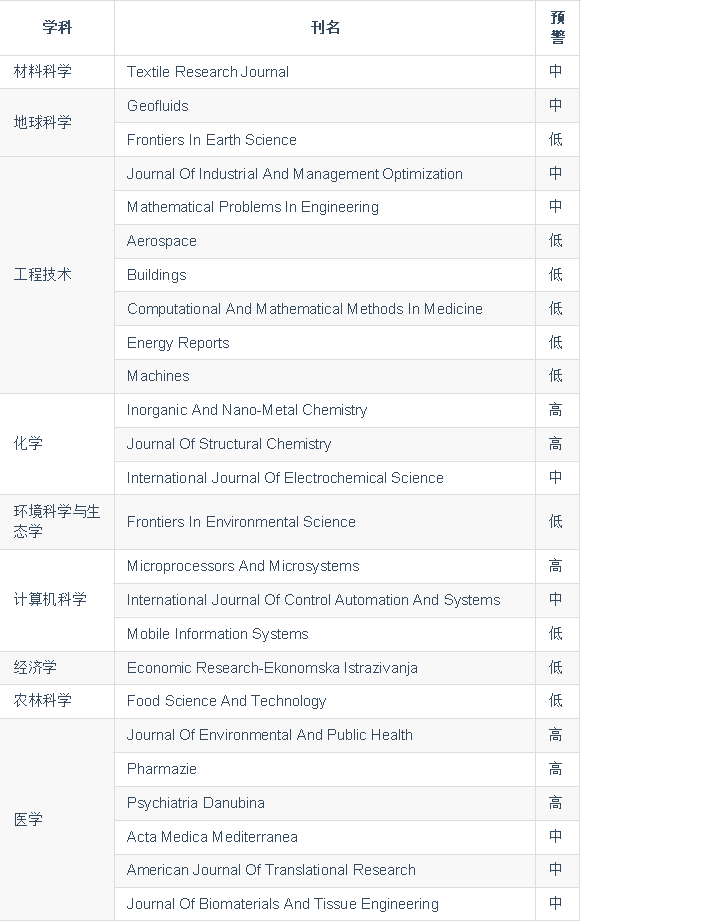Screen dimensions: 719x921
Task: Click the Buildings journal entry
Action: [156, 275]
